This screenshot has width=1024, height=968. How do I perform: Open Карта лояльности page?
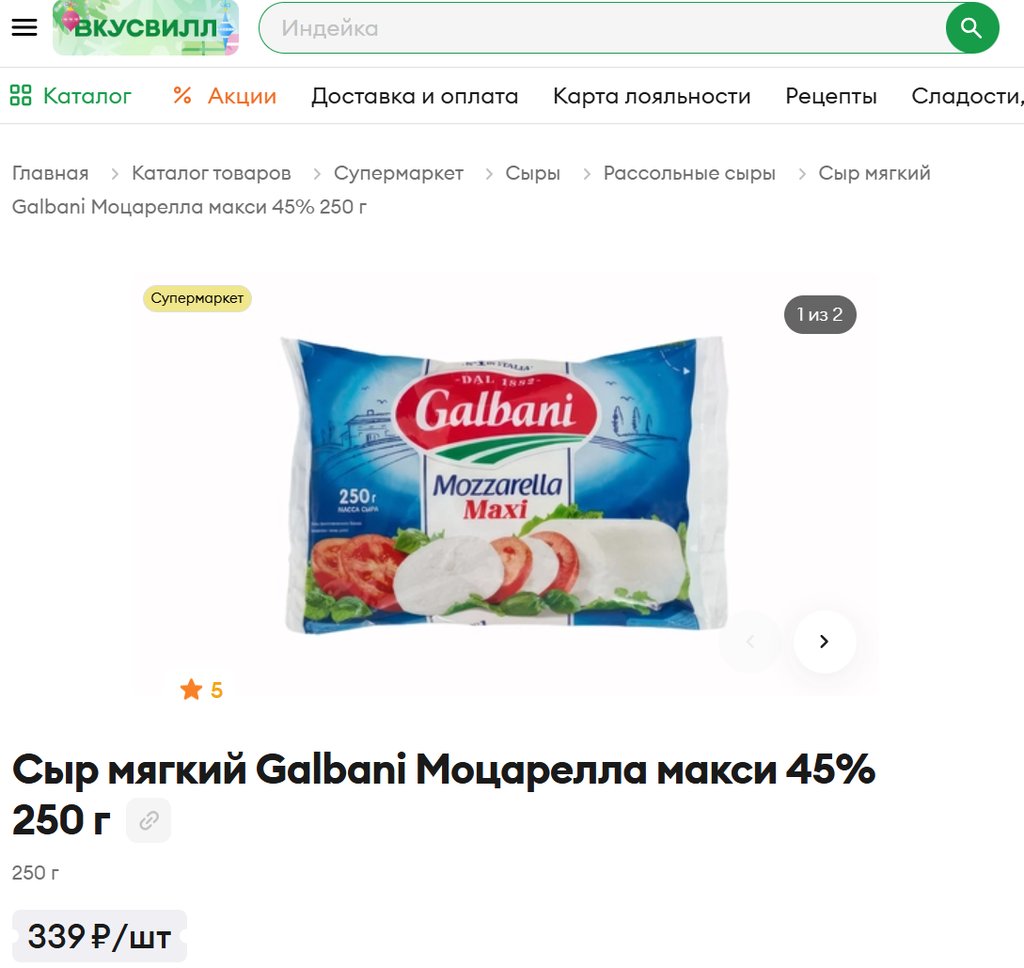[652, 96]
